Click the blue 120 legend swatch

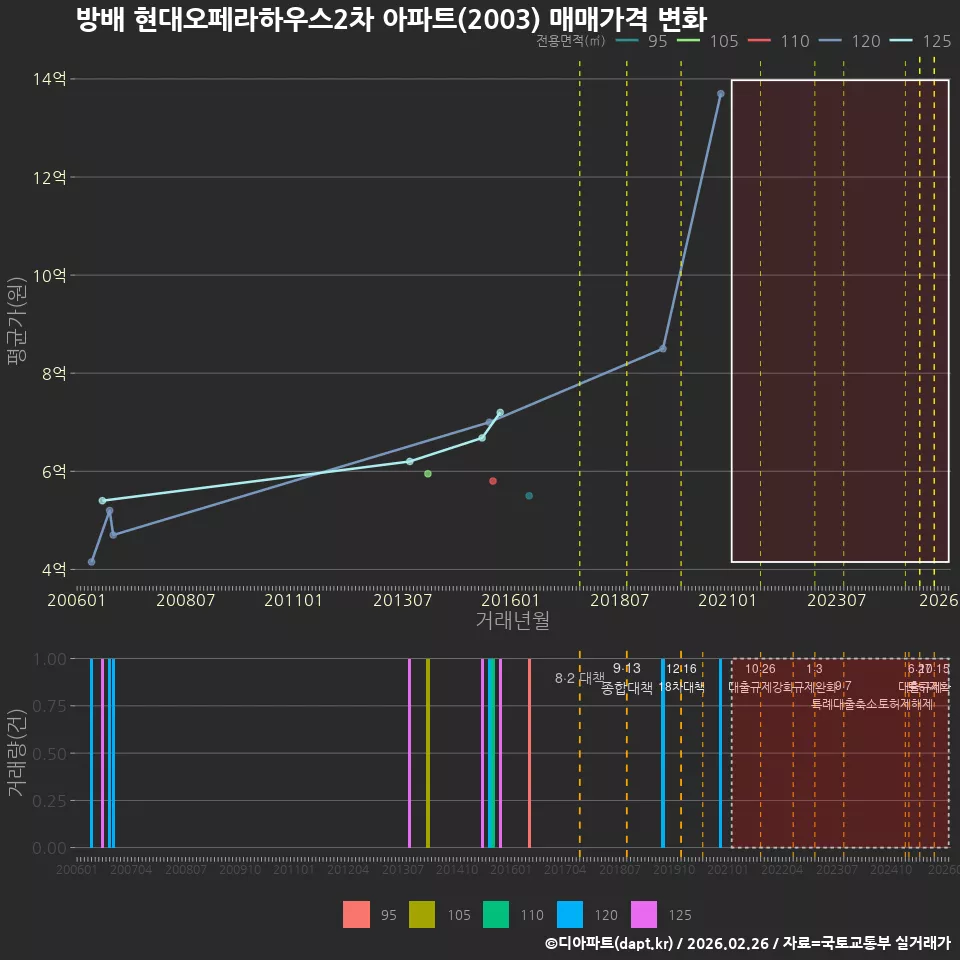(x=570, y=915)
